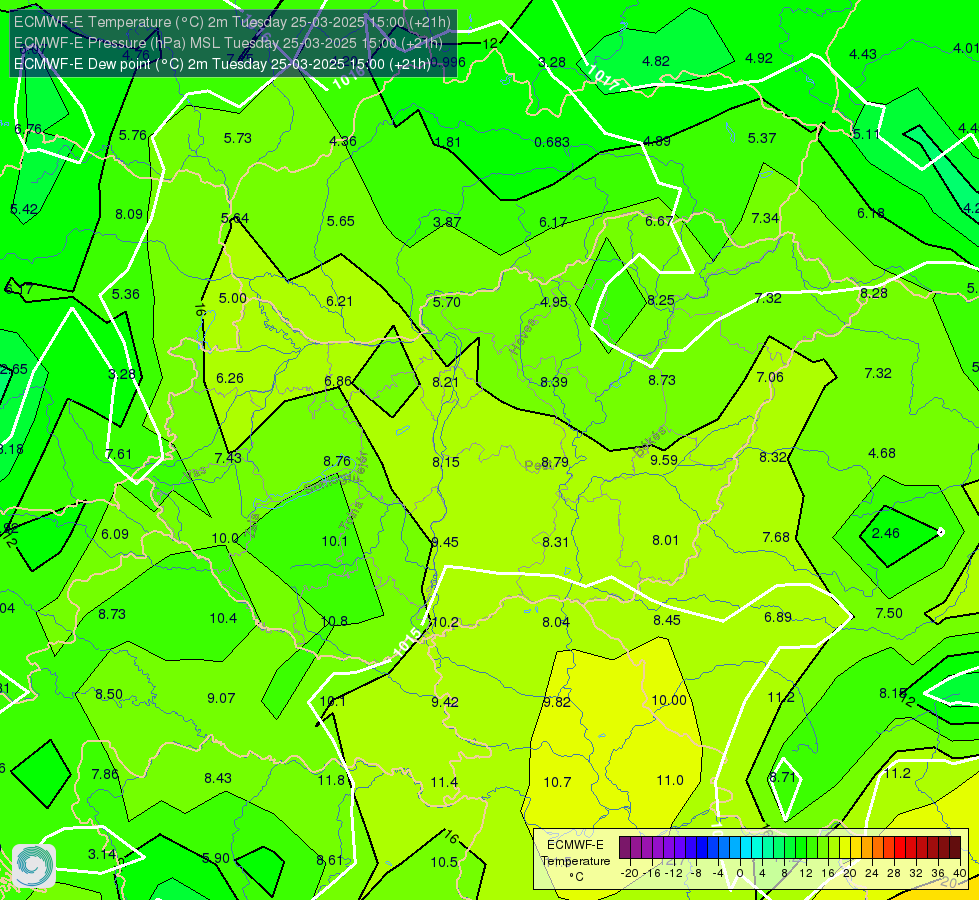Click the 1015 pressure contour label
Image resolution: width=979 pixels, height=900 pixels.
(x=407, y=641)
